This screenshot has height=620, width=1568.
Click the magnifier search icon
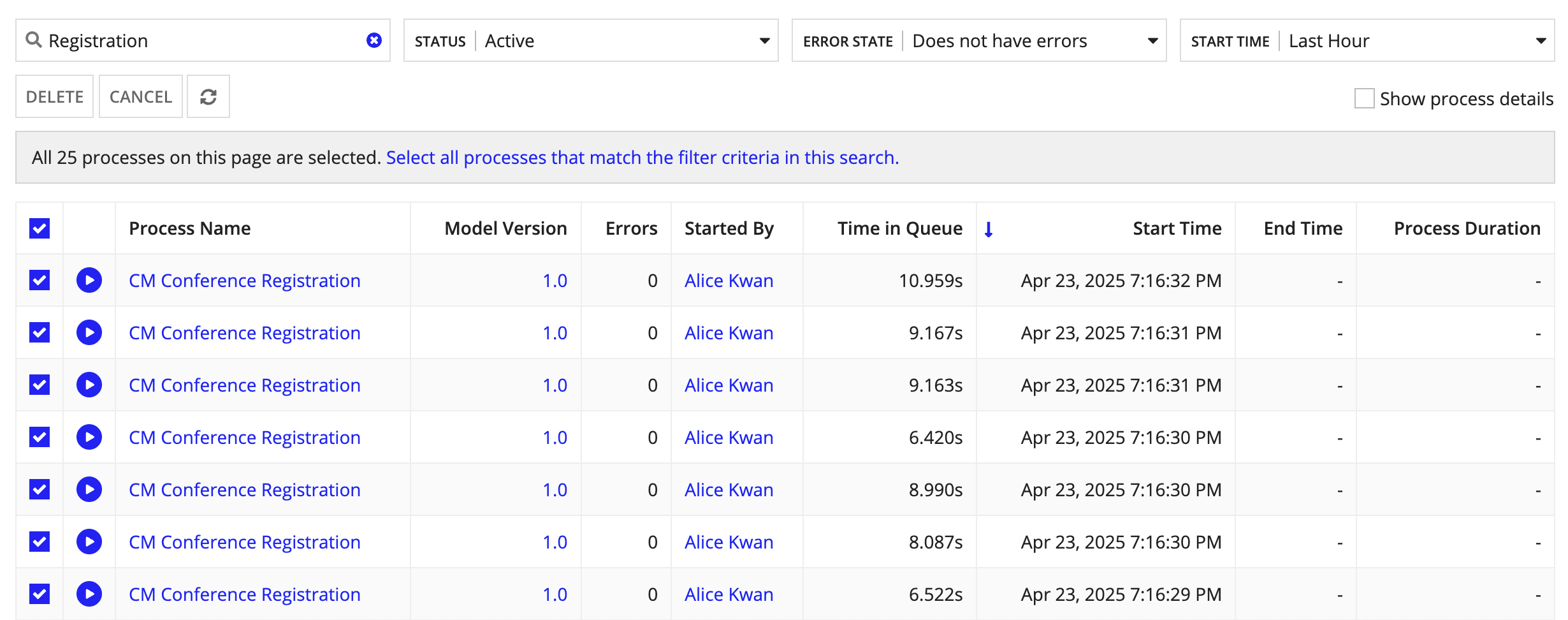tap(34, 40)
